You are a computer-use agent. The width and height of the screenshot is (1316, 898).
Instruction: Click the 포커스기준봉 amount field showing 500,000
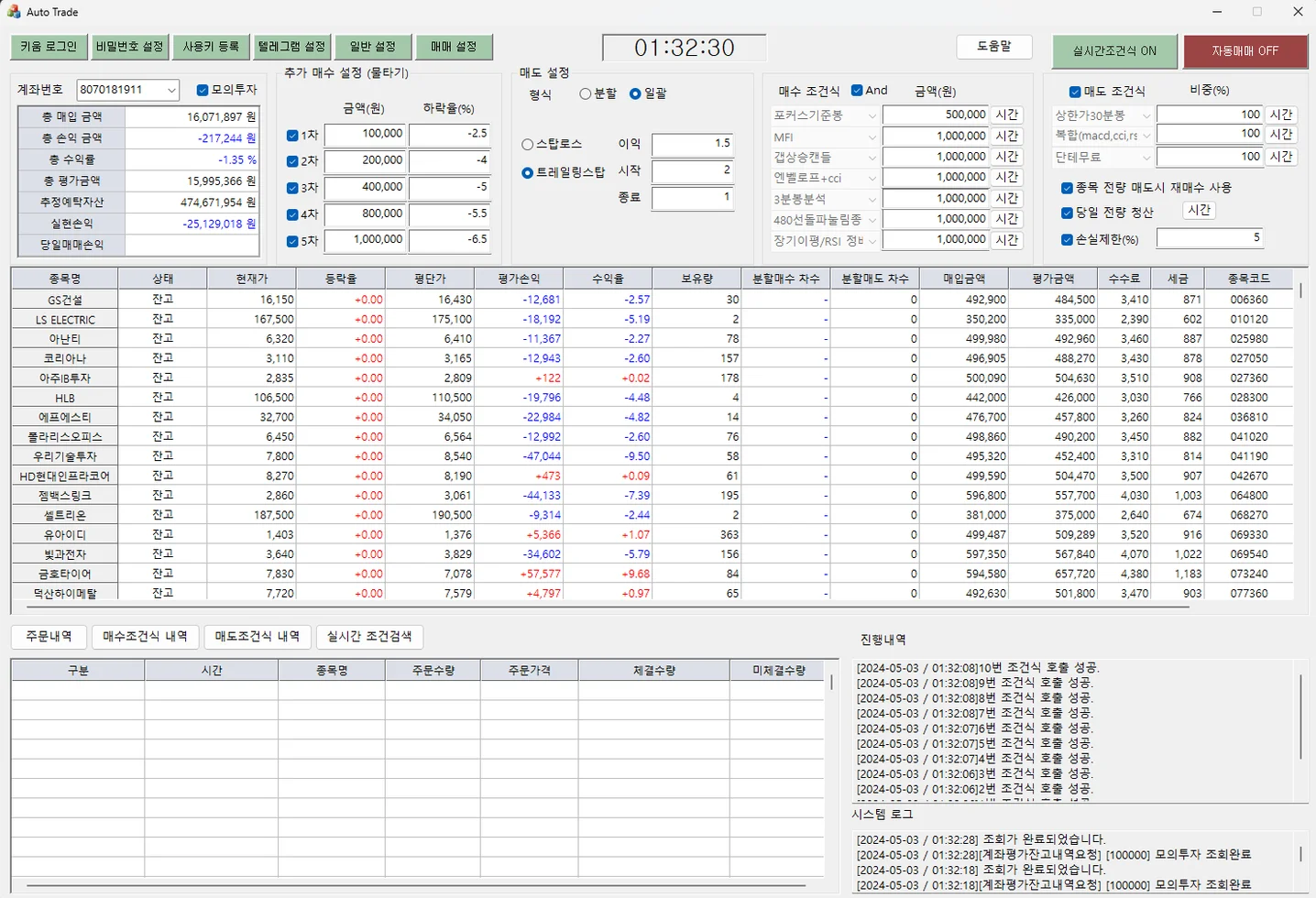point(935,115)
